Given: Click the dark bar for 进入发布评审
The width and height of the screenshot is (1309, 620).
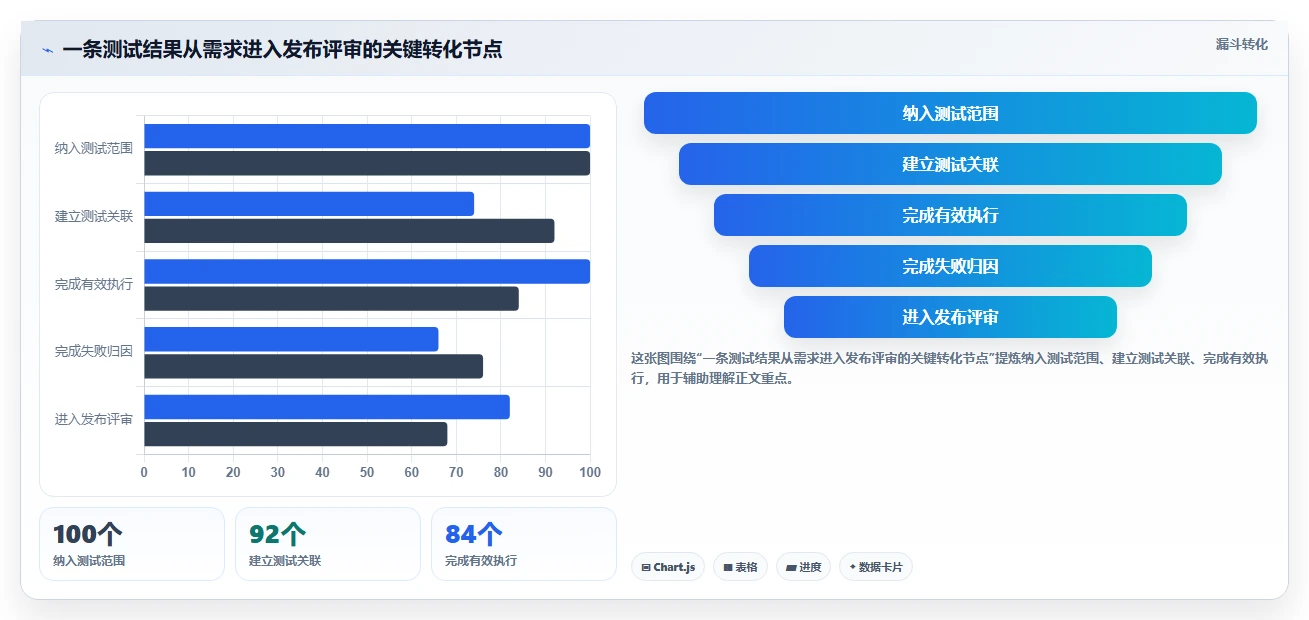Looking at the screenshot, I should tap(296, 434).
